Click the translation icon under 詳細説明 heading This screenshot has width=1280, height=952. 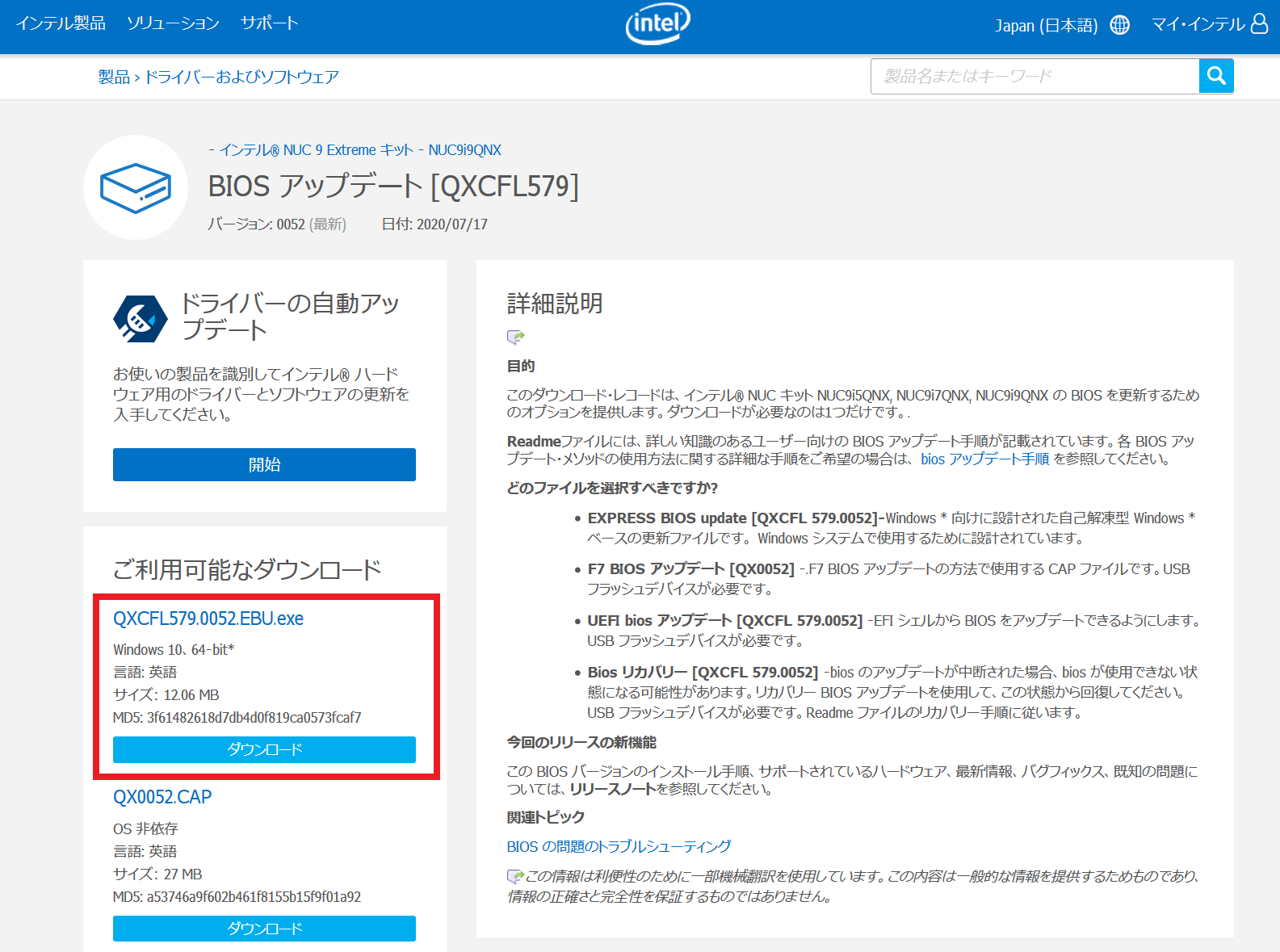515,337
